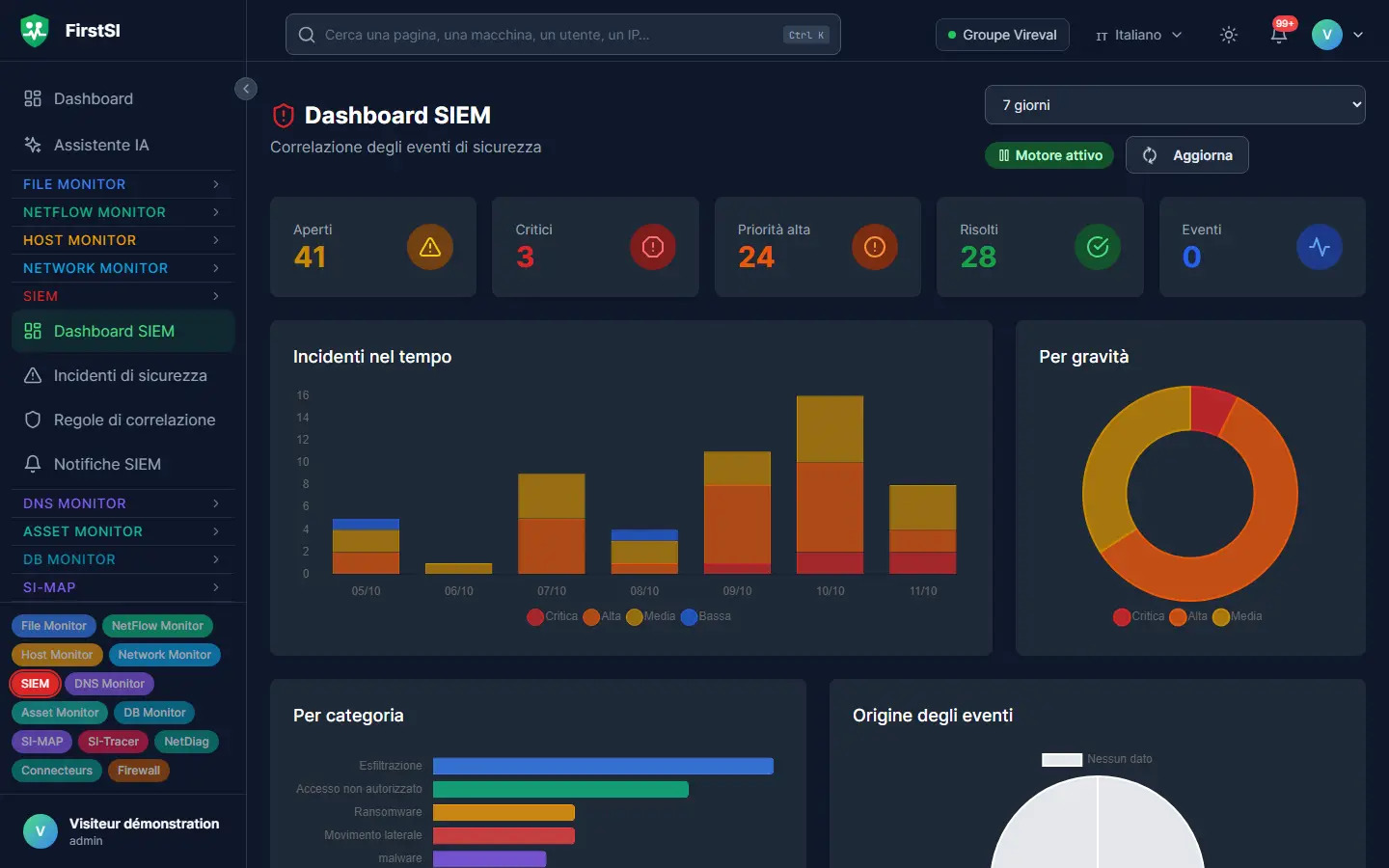Focus the search field Cerca una pagina
This screenshot has width=1389, height=868.
563,35
